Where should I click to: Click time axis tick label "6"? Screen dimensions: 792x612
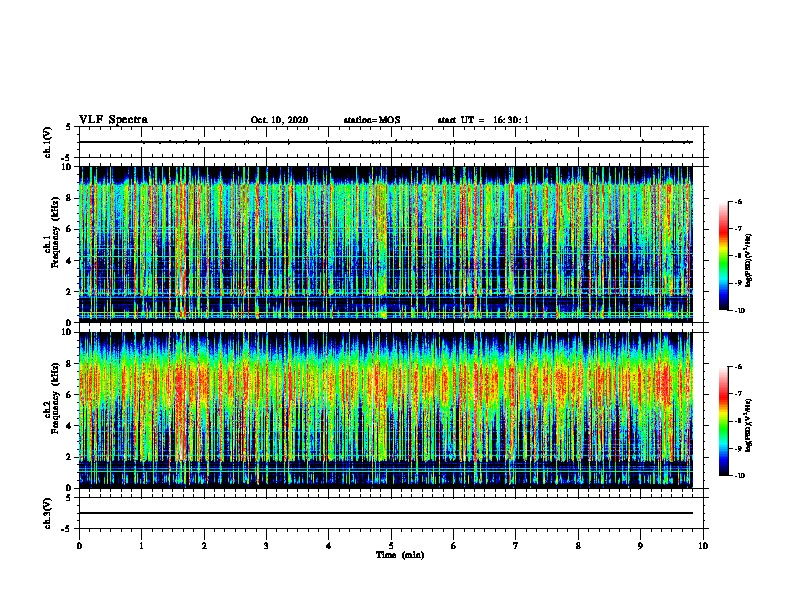(x=454, y=545)
